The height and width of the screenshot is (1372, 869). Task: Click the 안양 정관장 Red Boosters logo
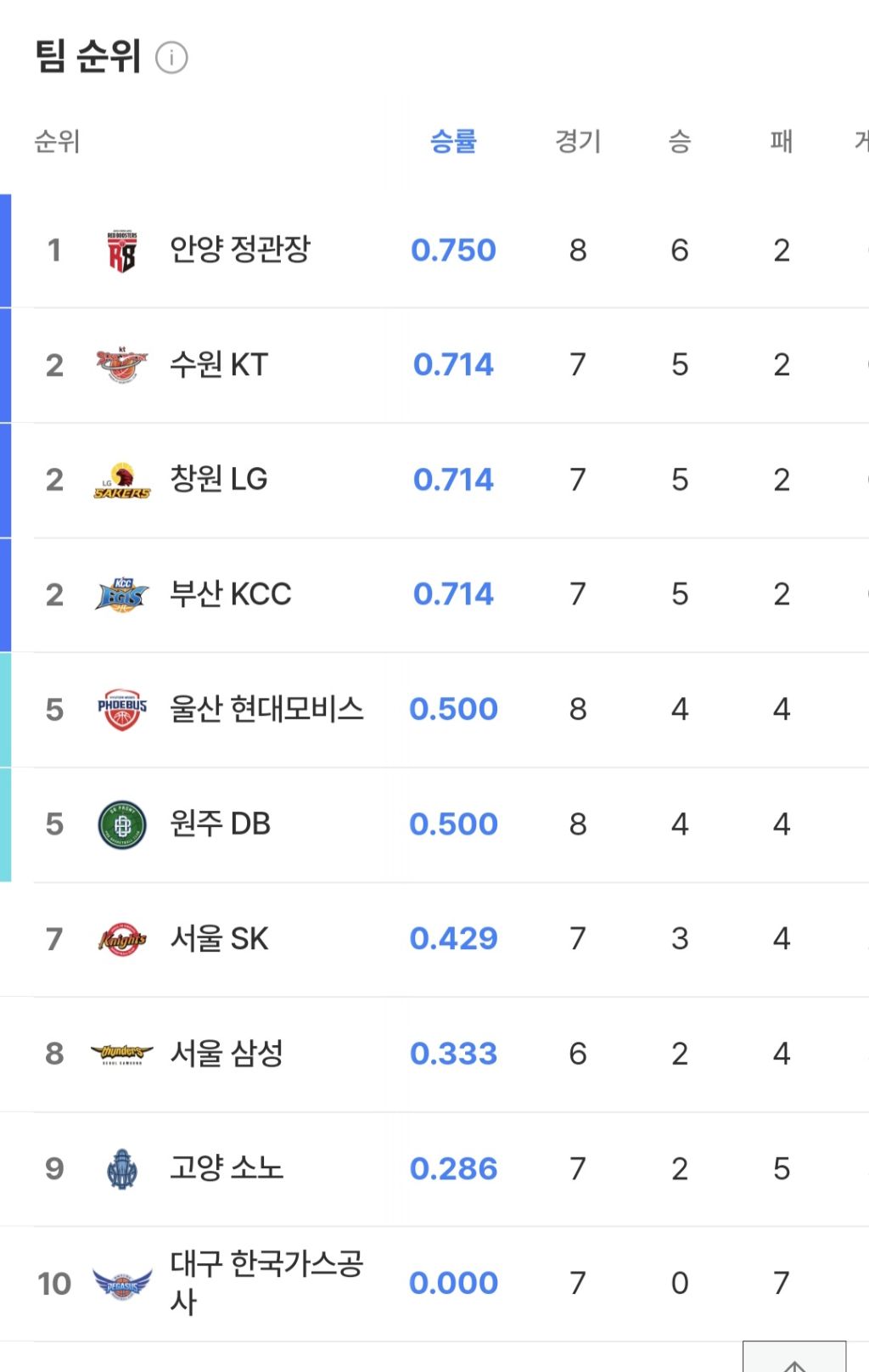coord(122,251)
